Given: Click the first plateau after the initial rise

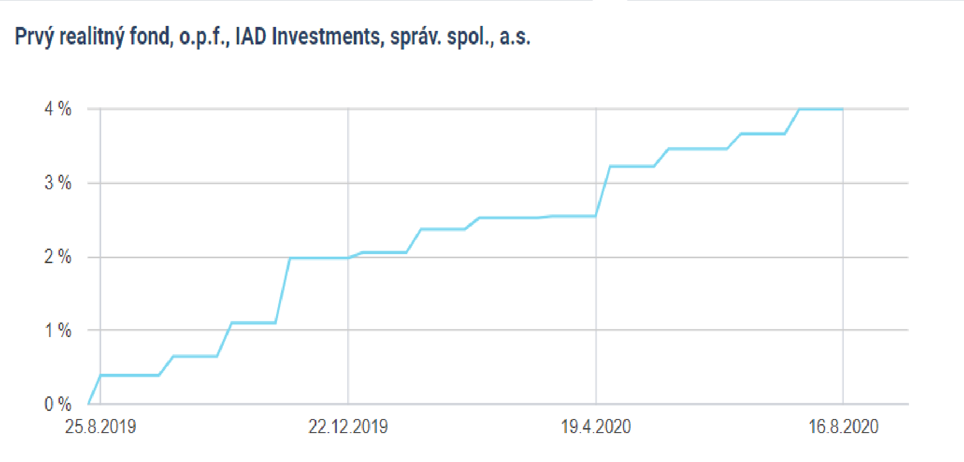Looking at the screenshot, I should (130, 375).
